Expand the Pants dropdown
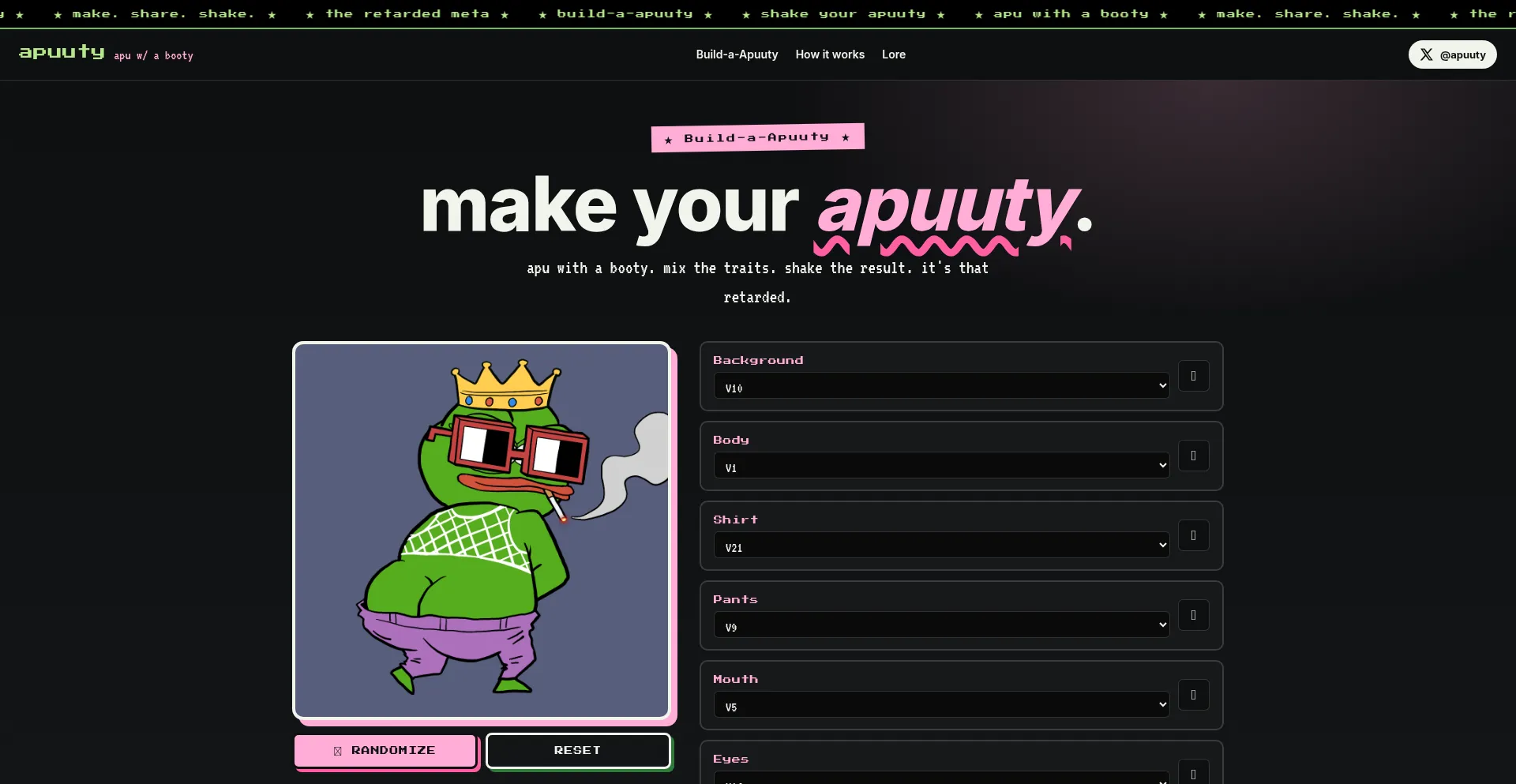1516x784 pixels. [941, 625]
